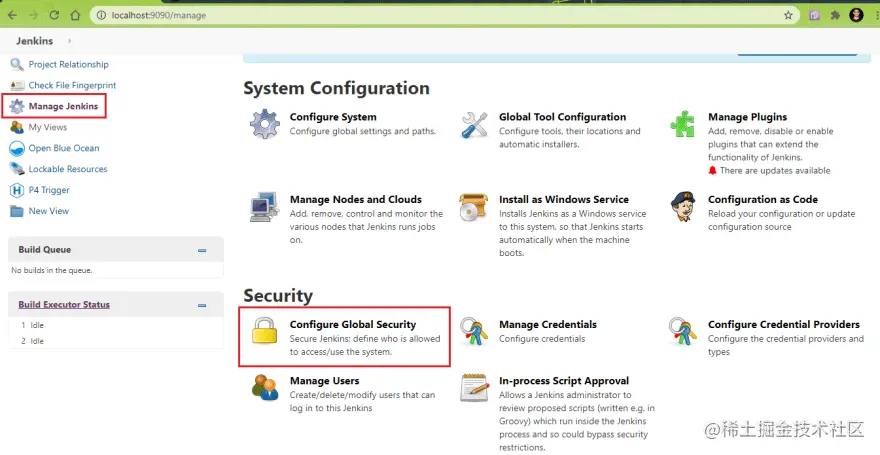Open Global Tool Configuration
The image size is (880, 455).
[x=562, y=117]
